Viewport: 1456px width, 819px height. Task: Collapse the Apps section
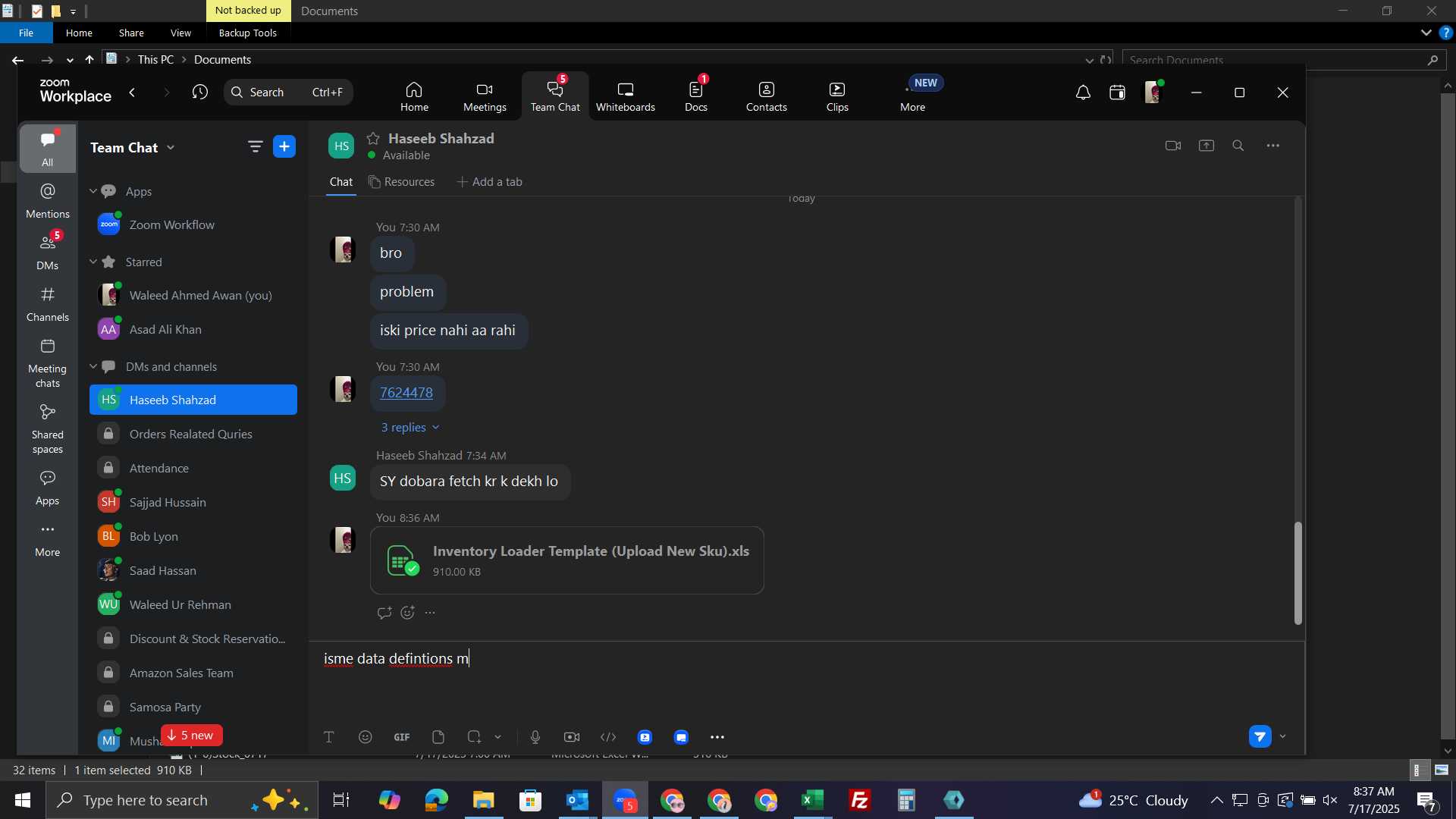tap(93, 192)
